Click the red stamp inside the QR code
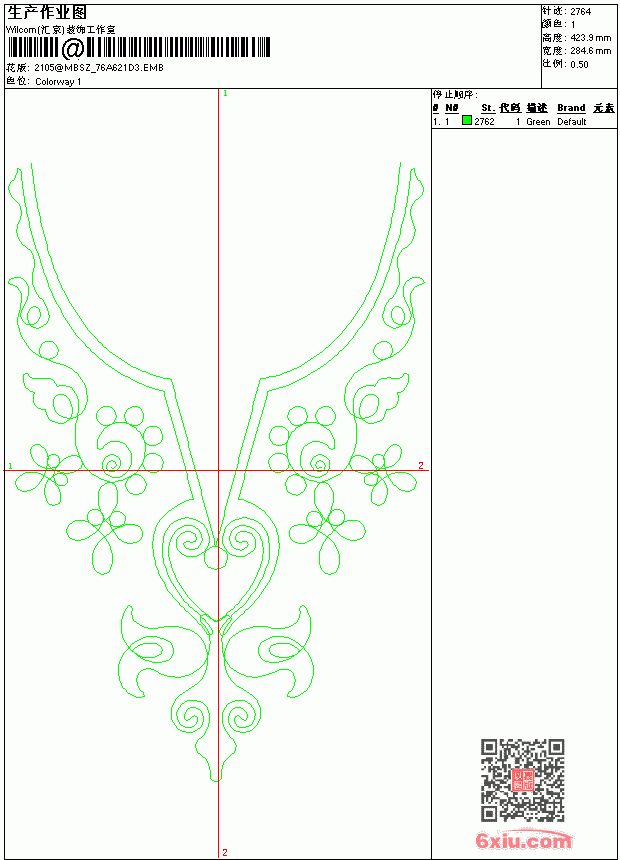The height and width of the screenshot is (860, 620). click(523, 780)
